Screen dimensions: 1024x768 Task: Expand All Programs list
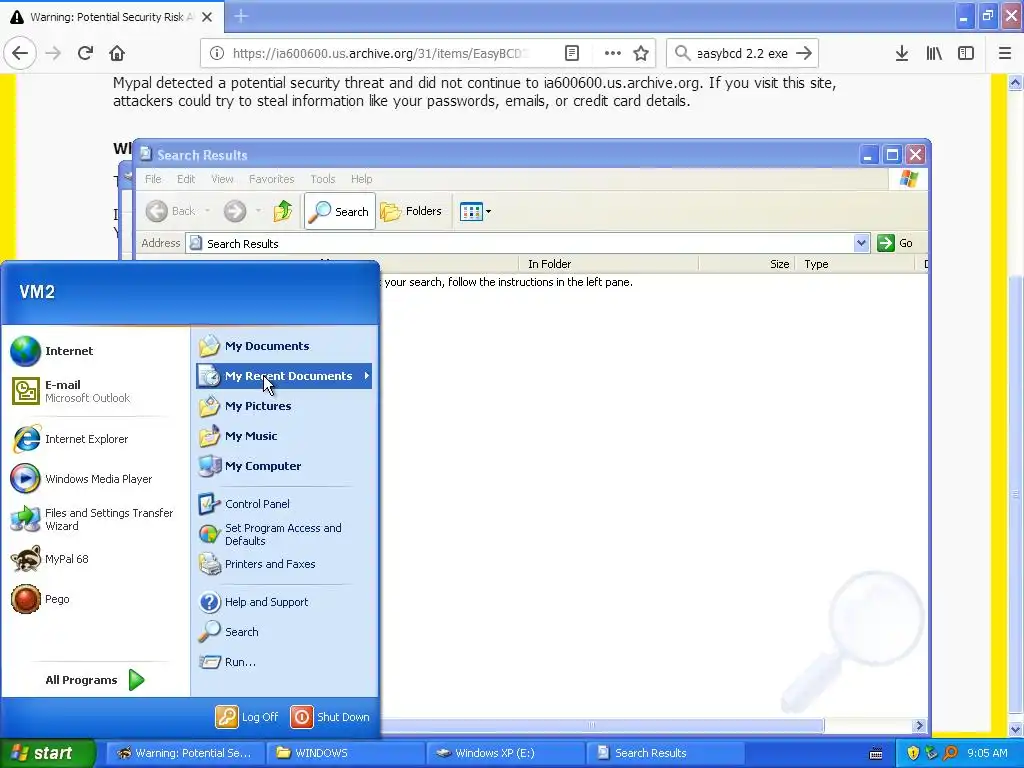[95, 680]
